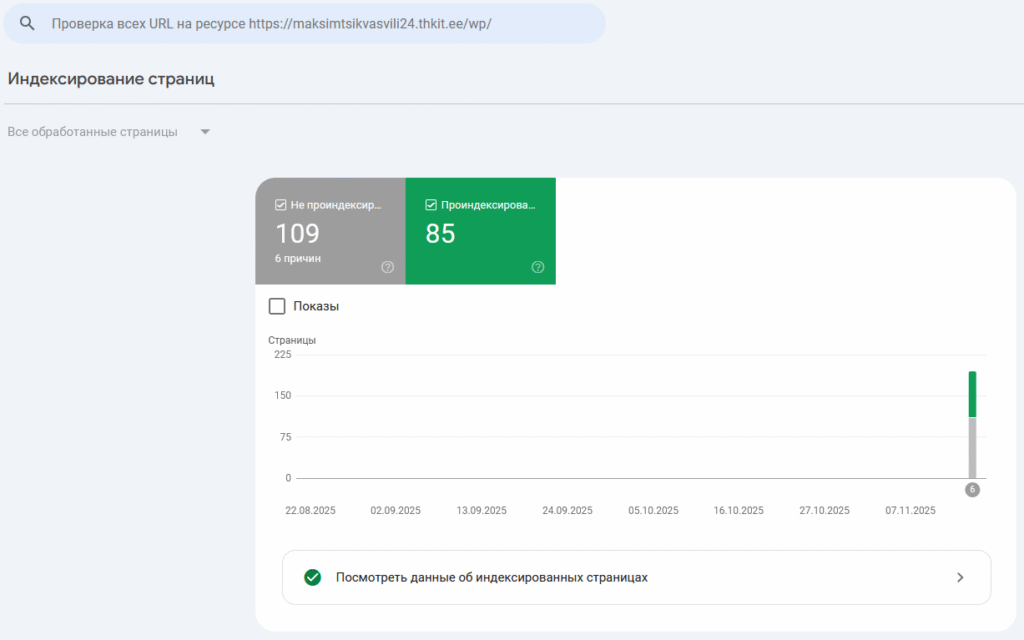Click the '6 причин' text

tap(297, 259)
